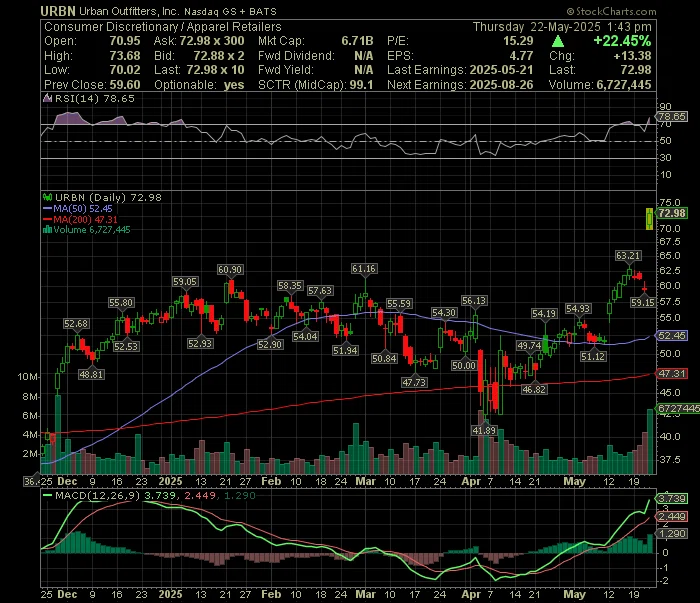The width and height of the screenshot is (700, 603).
Task: Click the High 73.68 value
Action: pos(125,56)
